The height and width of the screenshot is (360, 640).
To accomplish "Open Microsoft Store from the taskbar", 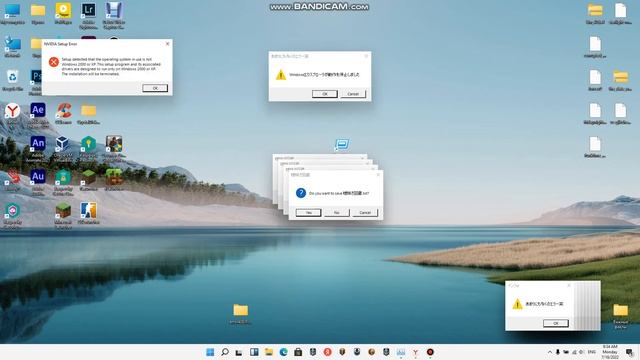I will pyautogui.click(x=298, y=352).
